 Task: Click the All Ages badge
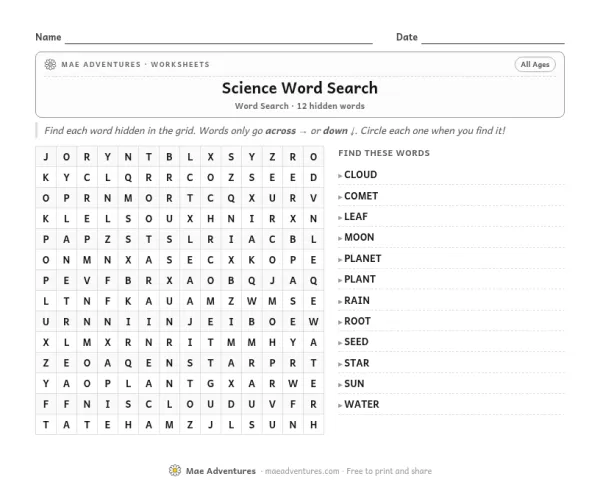pos(535,64)
